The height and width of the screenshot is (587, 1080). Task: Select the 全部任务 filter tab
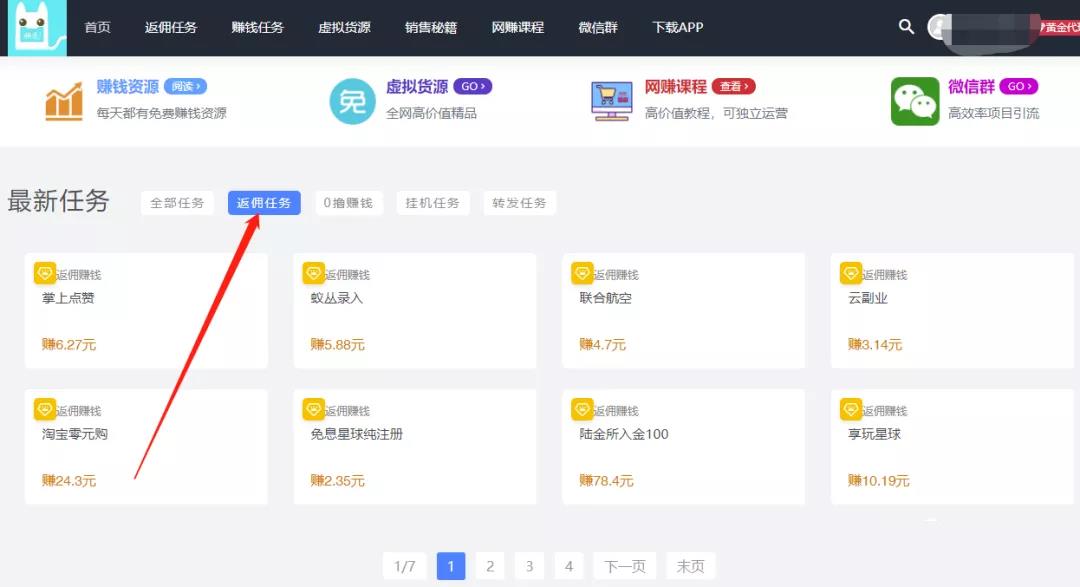pos(177,202)
